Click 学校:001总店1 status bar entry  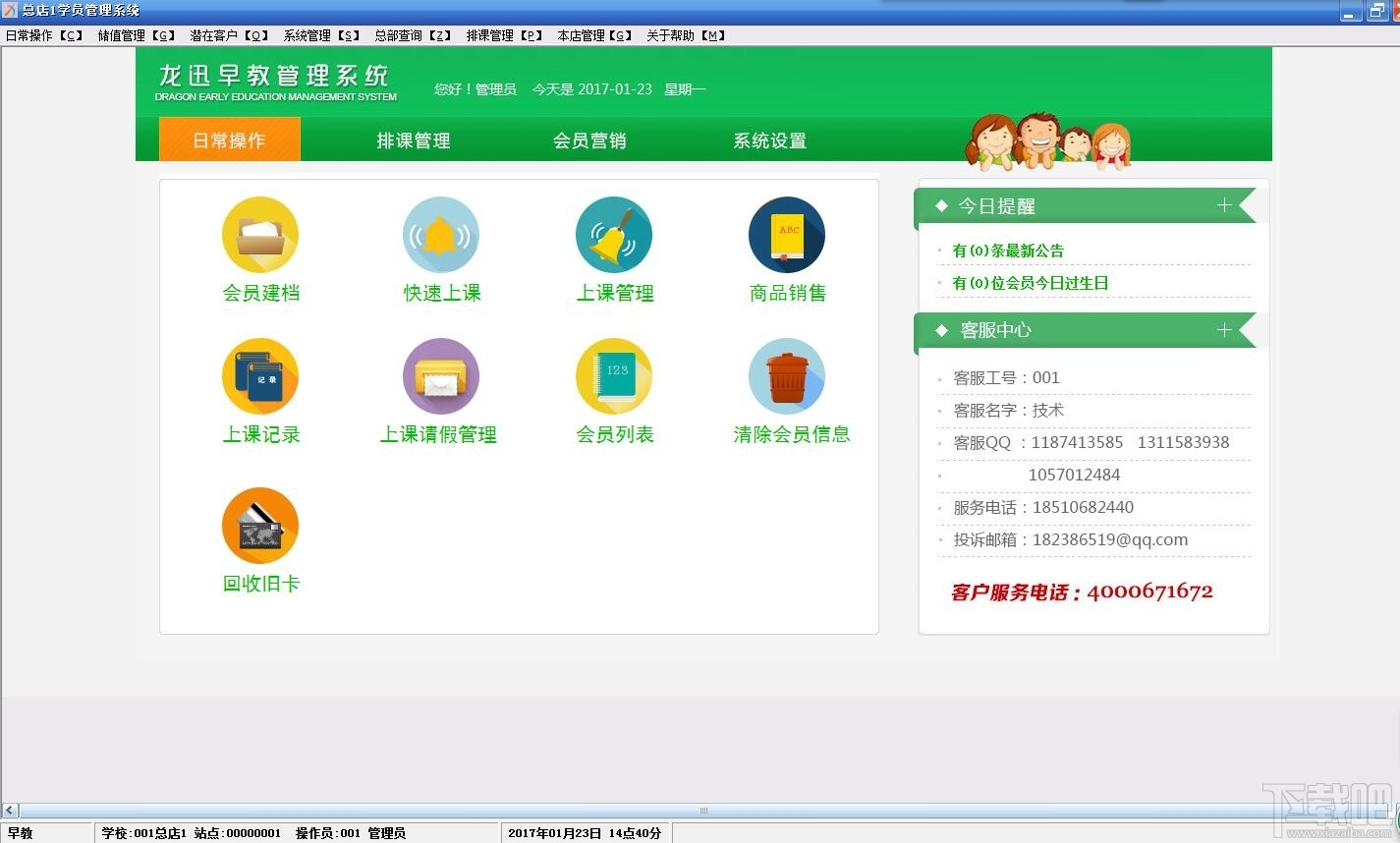[142, 833]
